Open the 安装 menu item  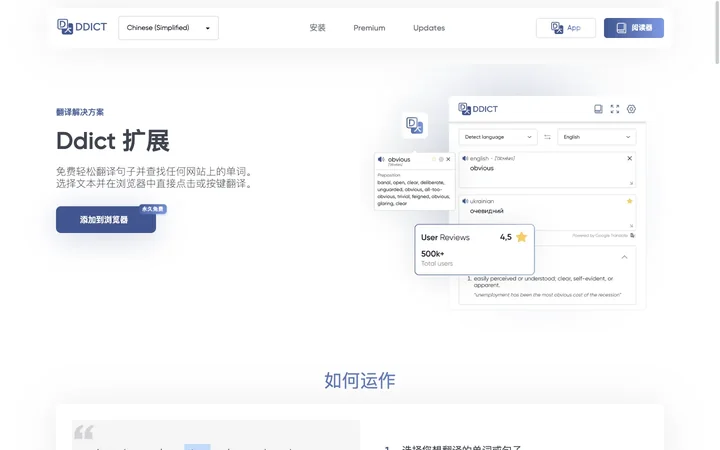[317, 28]
